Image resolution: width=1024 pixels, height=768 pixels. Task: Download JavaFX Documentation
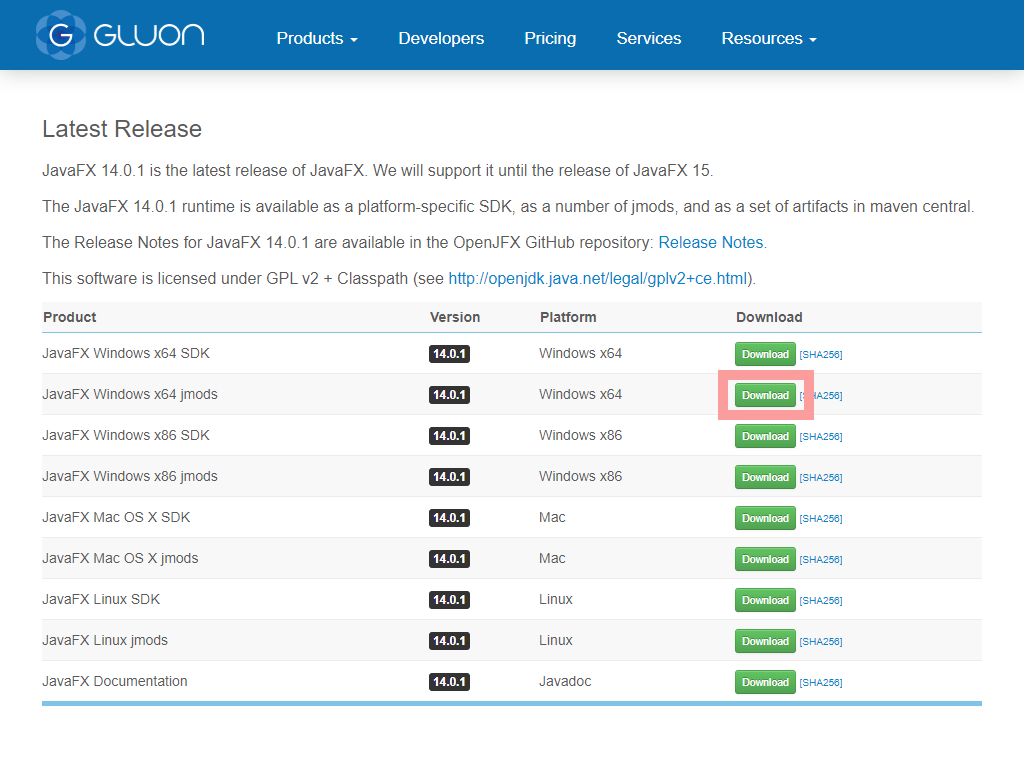pos(765,682)
